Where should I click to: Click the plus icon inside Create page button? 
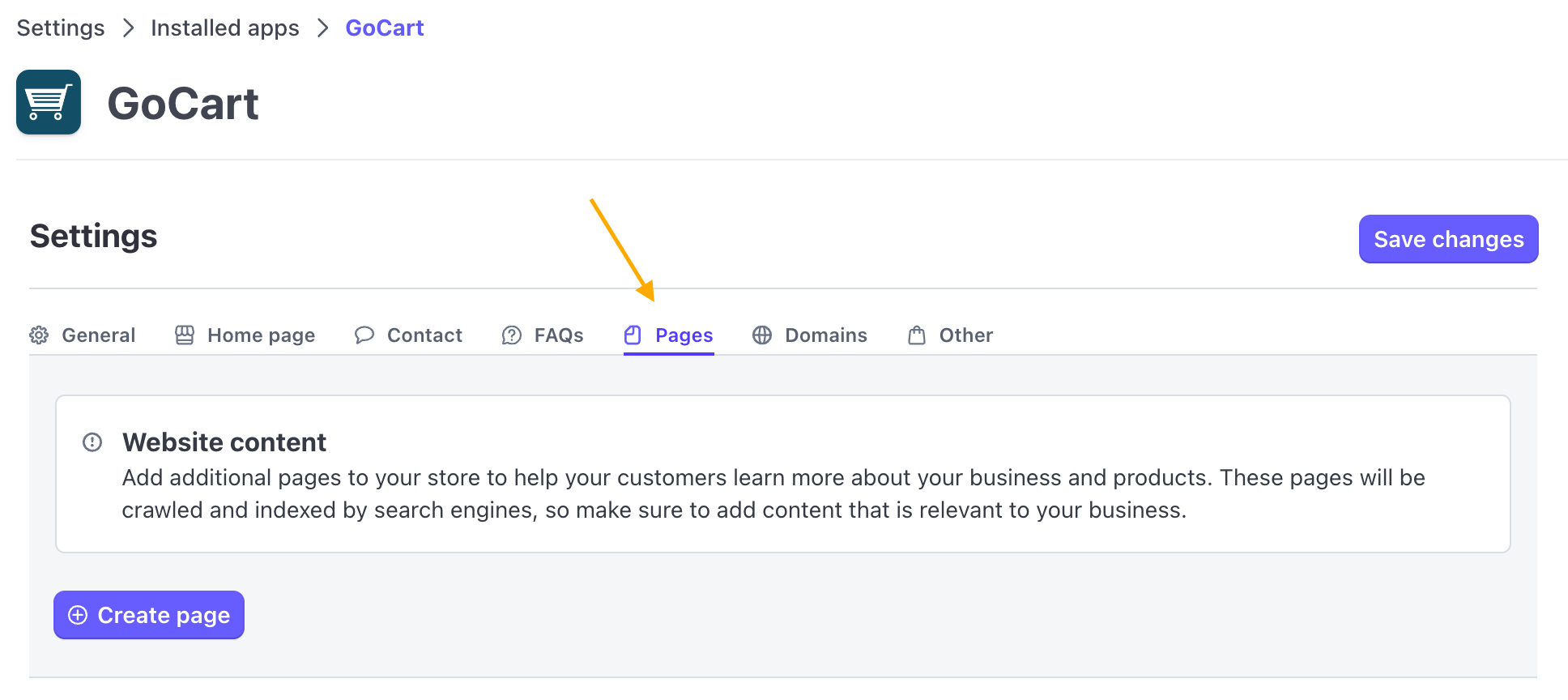(78, 615)
